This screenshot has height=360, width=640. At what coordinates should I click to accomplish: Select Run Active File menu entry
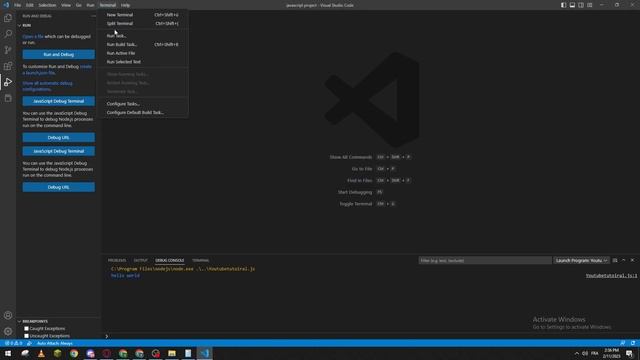pyautogui.click(x=142, y=53)
